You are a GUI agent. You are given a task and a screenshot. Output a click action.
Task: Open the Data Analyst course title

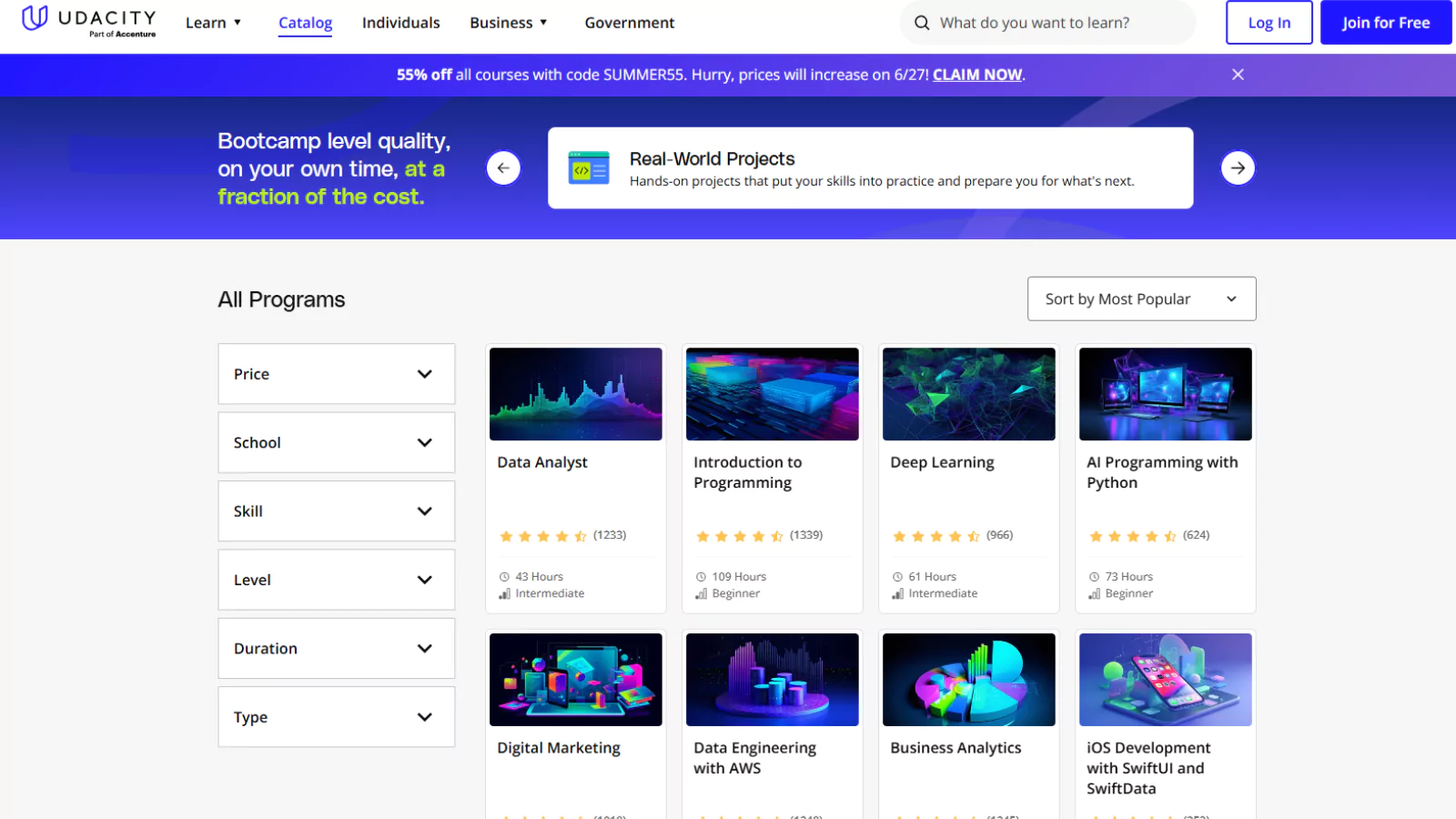(x=542, y=462)
